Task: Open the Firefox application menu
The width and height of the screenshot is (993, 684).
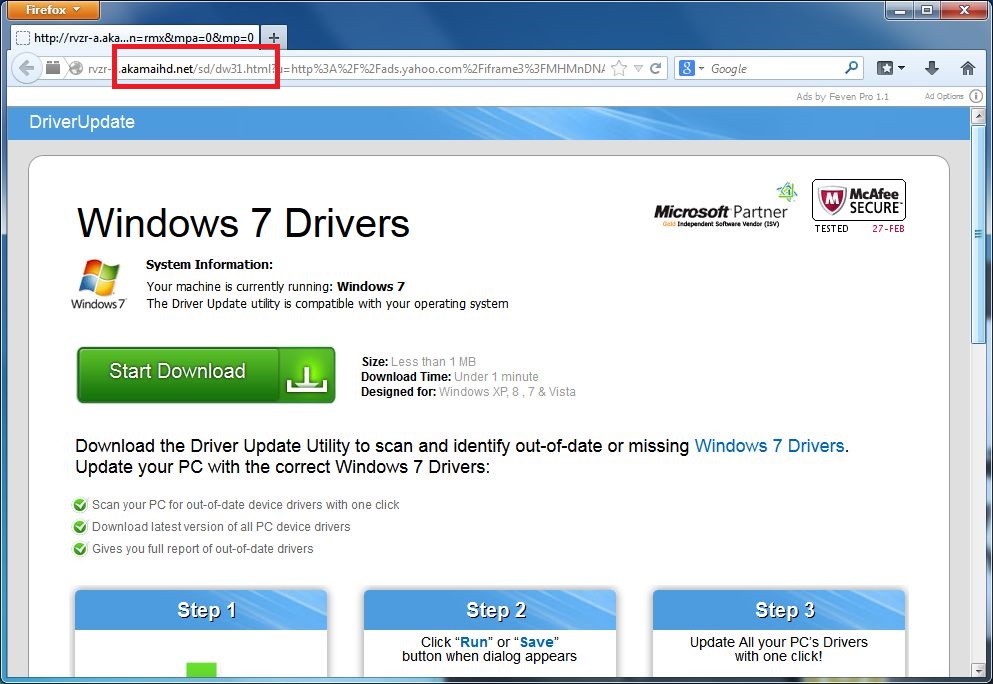Action: (53, 10)
